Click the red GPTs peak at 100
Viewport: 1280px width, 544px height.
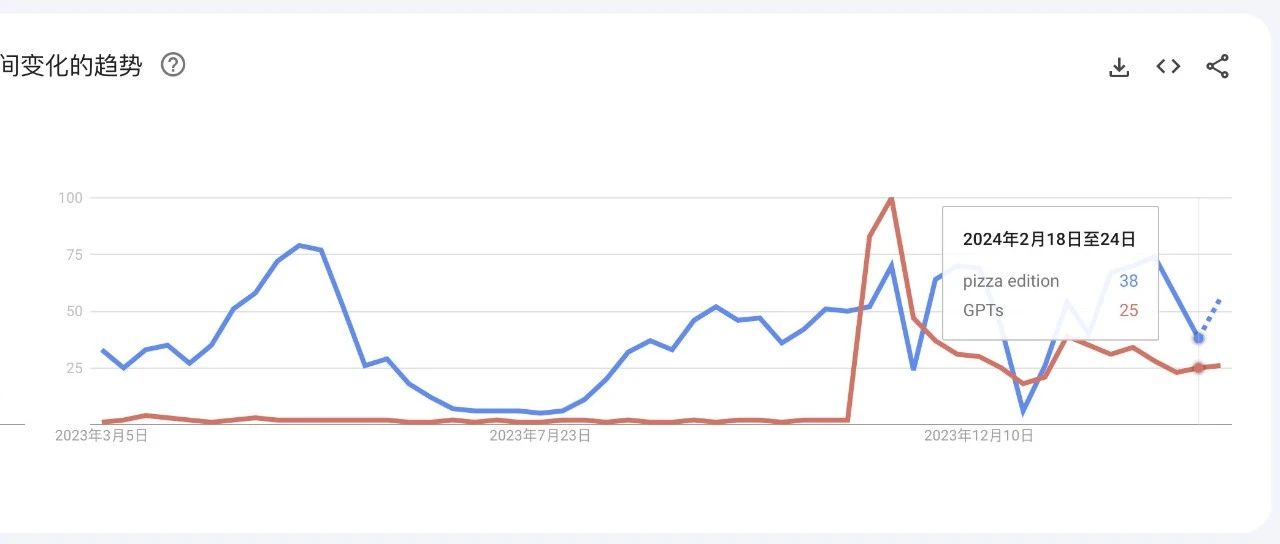pyautogui.click(x=891, y=198)
